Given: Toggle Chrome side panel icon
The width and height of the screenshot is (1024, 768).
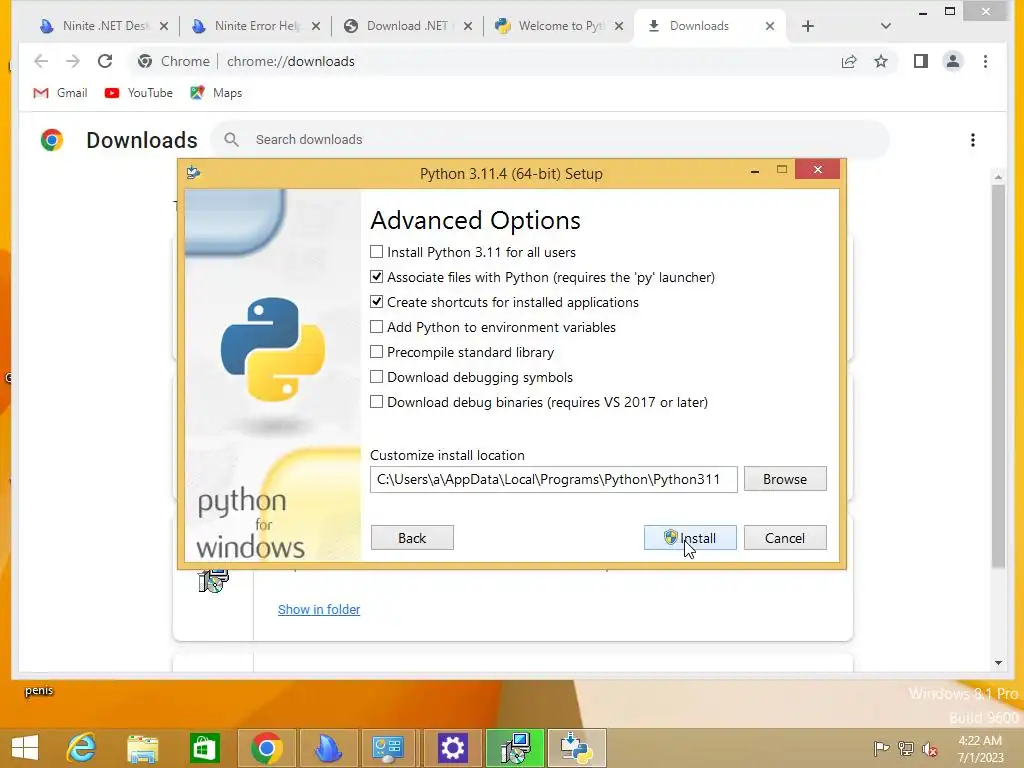Looking at the screenshot, I should click(x=921, y=61).
